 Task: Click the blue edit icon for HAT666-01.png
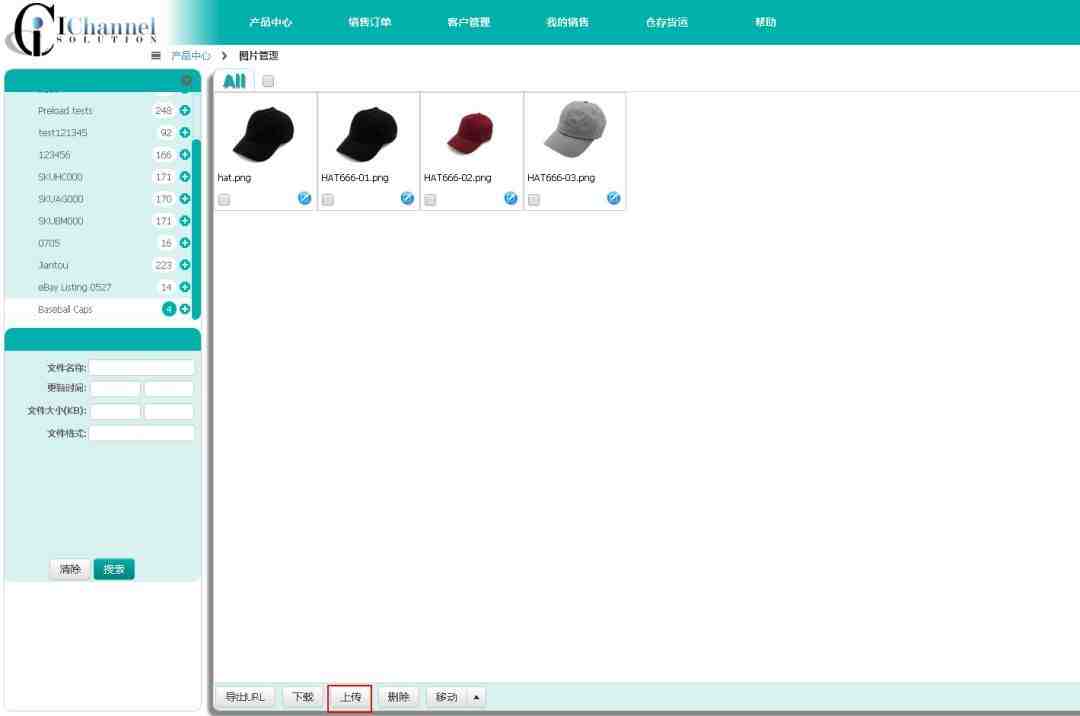tap(407, 198)
